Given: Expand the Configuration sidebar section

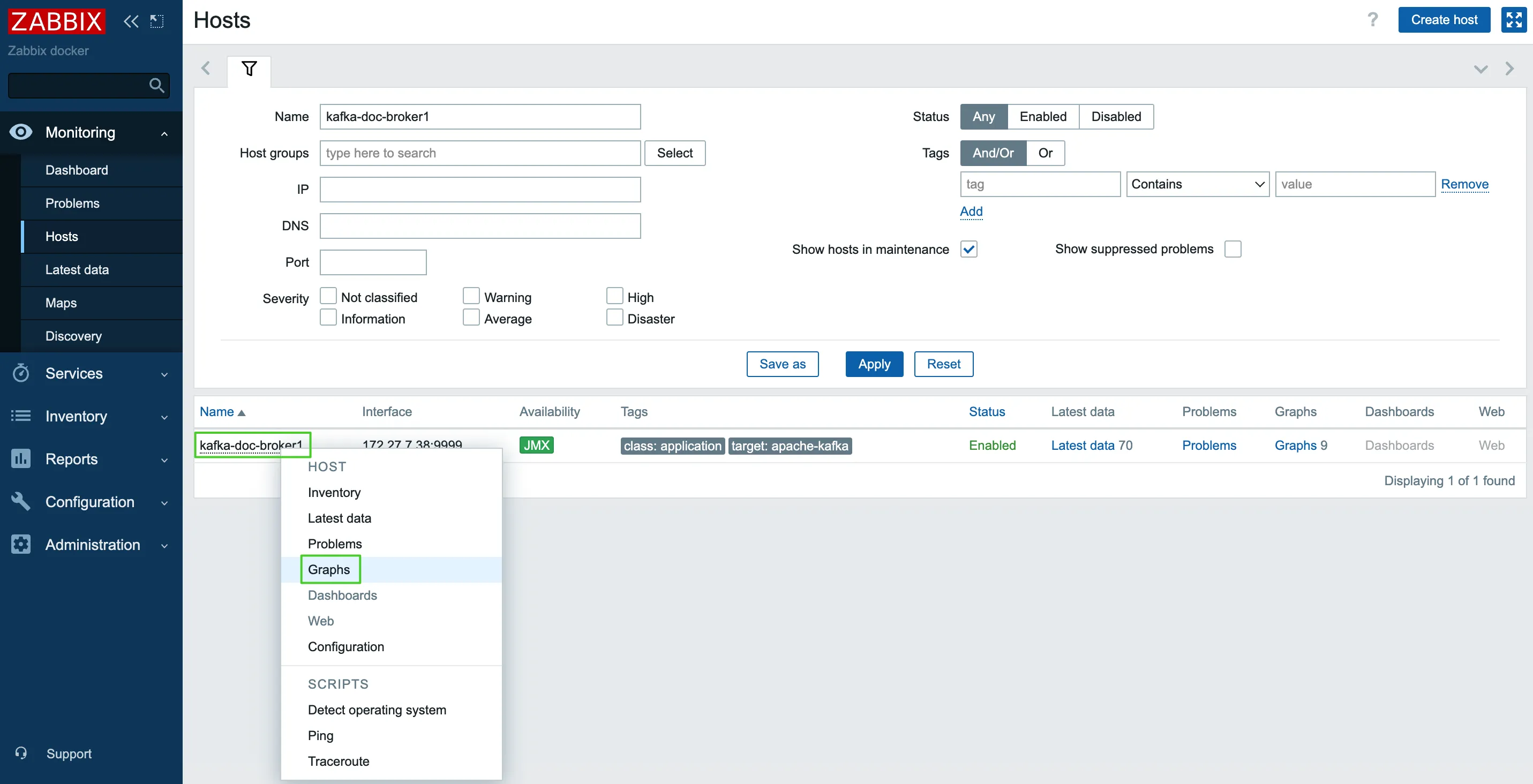Looking at the screenshot, I should click(89, 502).
